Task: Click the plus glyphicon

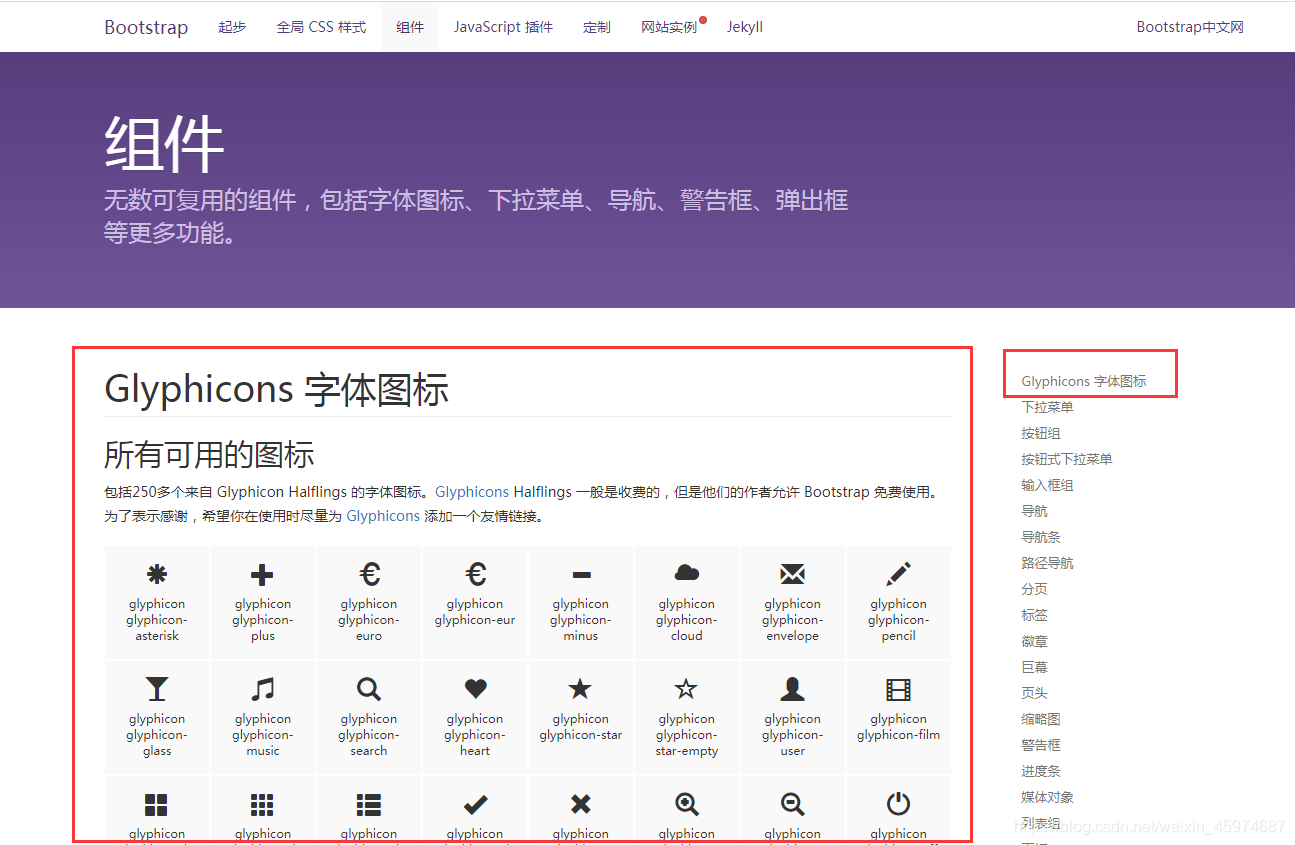Action: click(262, 574)
